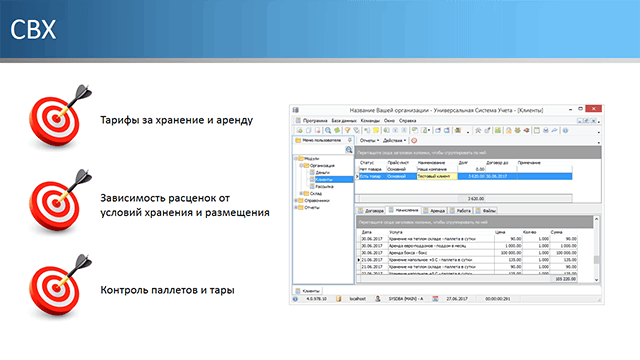Open the Действия dropdown button

[394, 140]
